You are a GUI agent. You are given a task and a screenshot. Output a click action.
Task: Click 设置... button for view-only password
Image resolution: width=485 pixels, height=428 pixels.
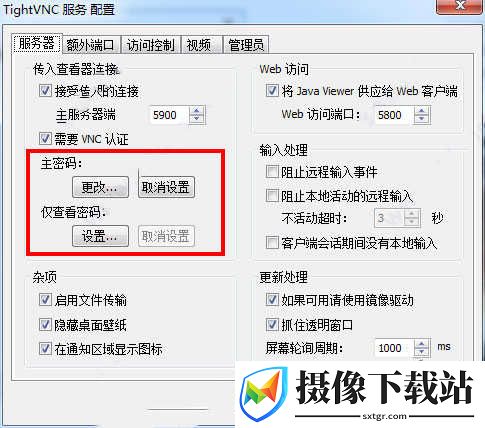click(x=100, y=236)
